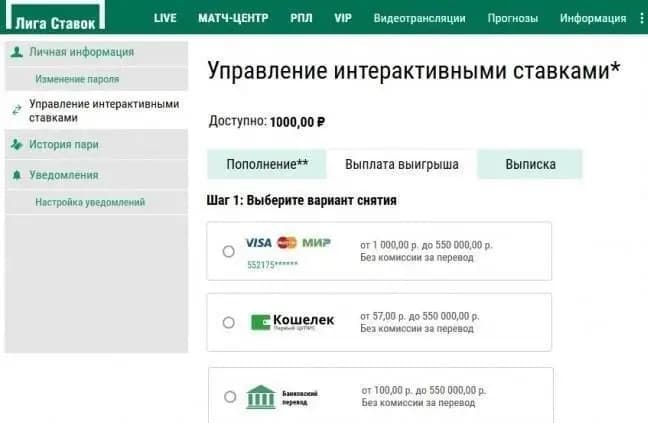Select Управление интерактивными ставками in sidebar

tap(104, 110)
